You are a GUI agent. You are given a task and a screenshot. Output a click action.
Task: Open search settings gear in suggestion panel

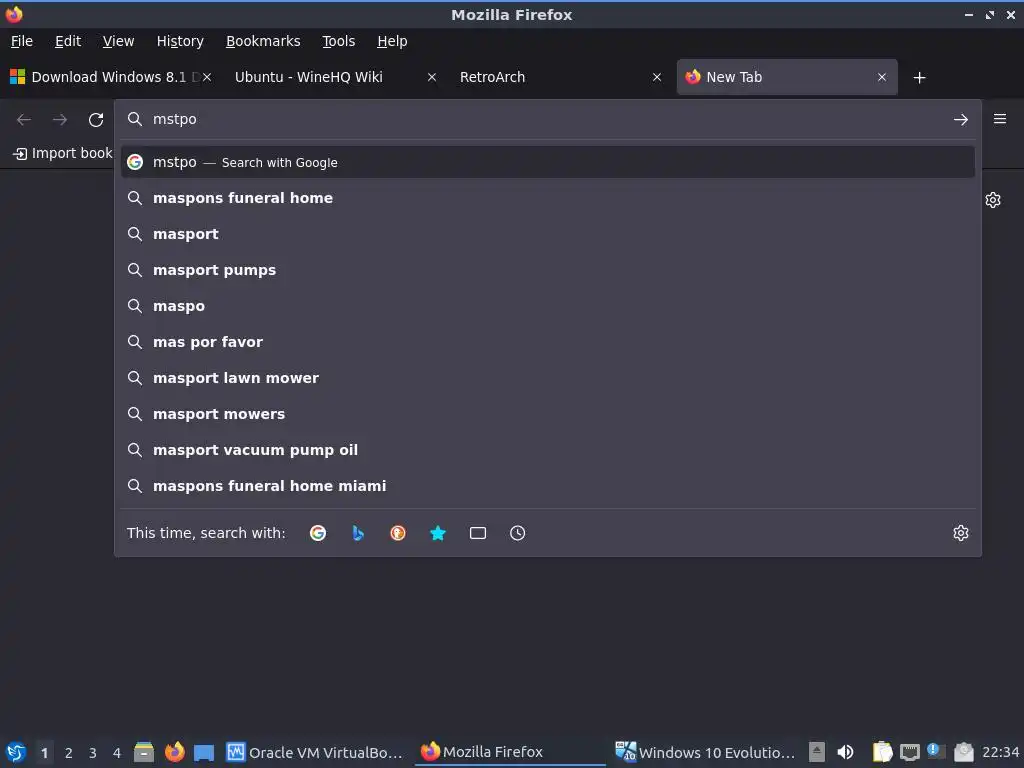[x=960, y=533]
